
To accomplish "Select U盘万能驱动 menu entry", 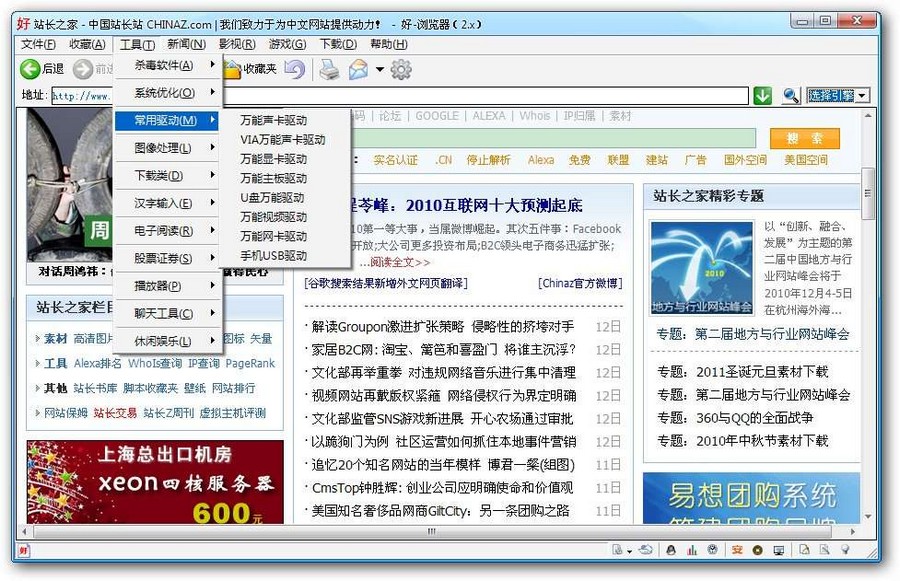I will coord(272,198).
